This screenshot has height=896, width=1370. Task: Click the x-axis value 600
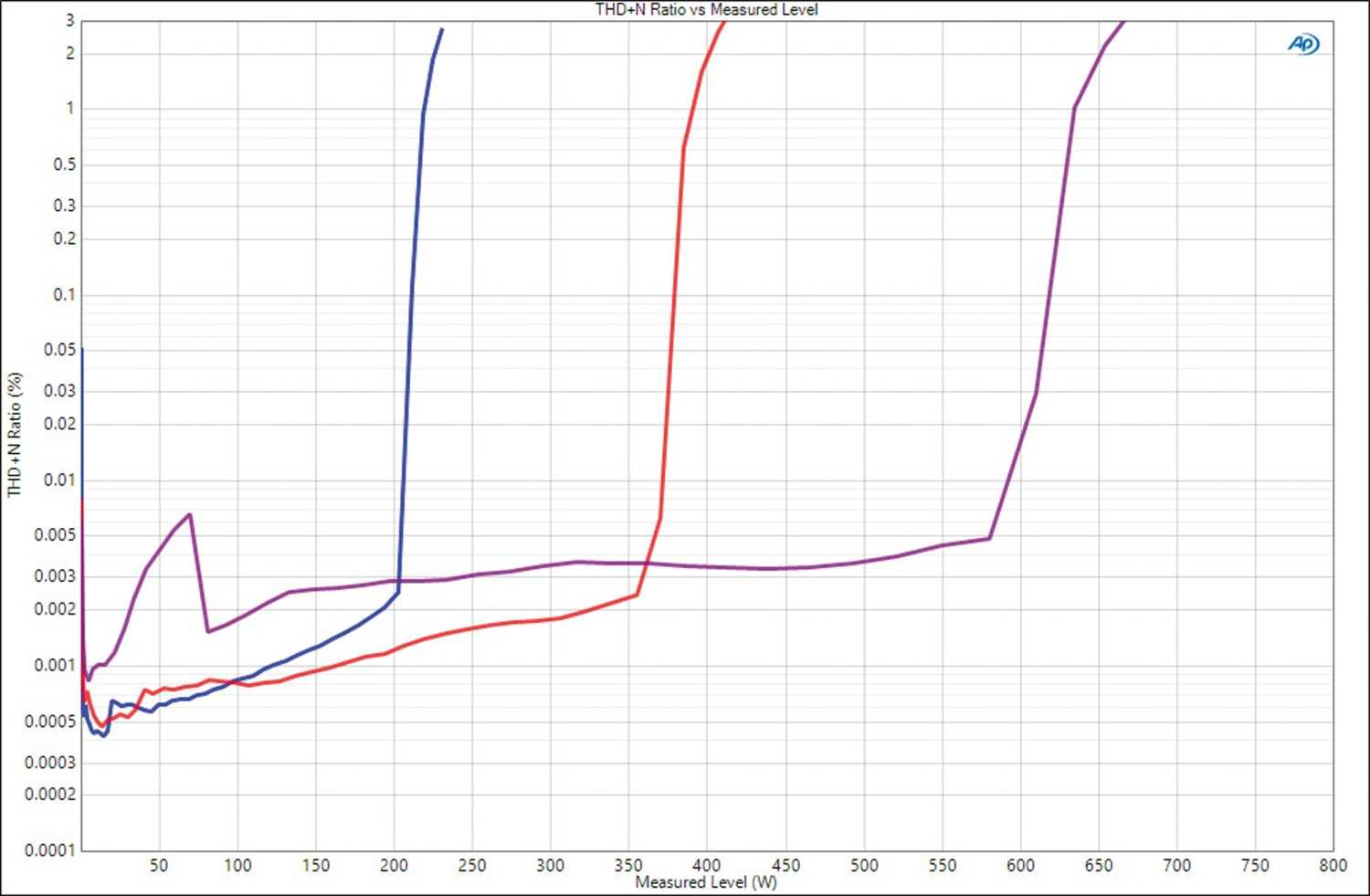1020,865
